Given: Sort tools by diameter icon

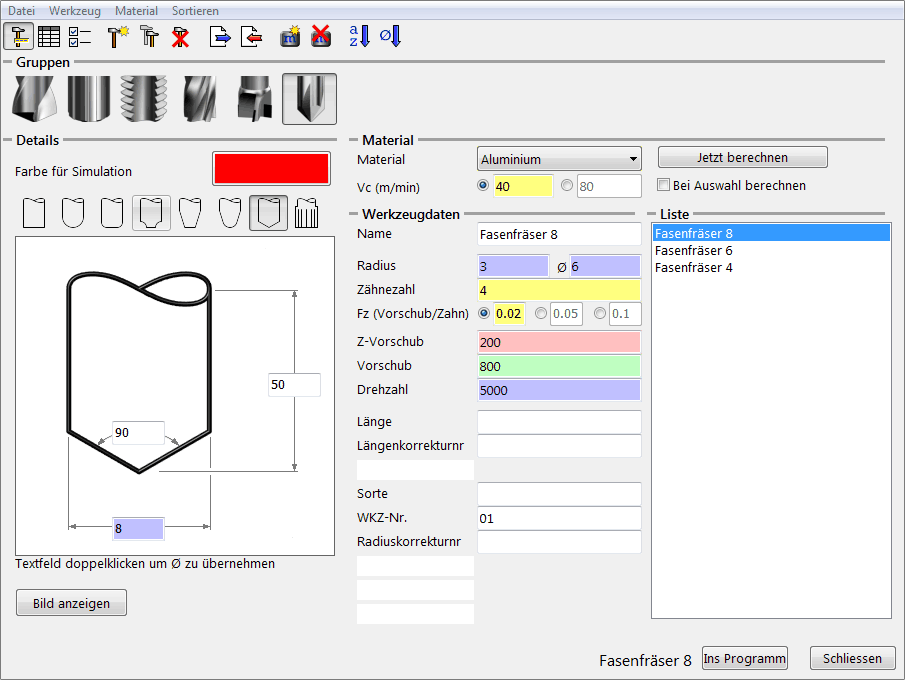Looking at the screenshot, I should (x=391, y=36).
